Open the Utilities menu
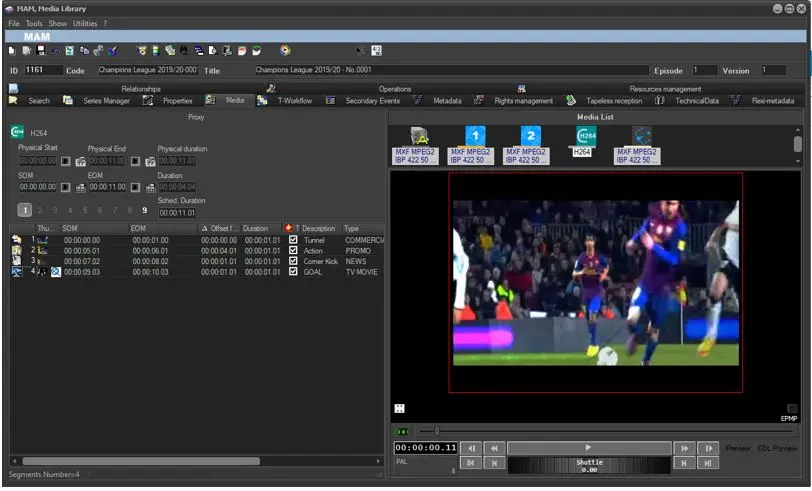This screenshot has height=491, width=812. [x=85, y=23]
